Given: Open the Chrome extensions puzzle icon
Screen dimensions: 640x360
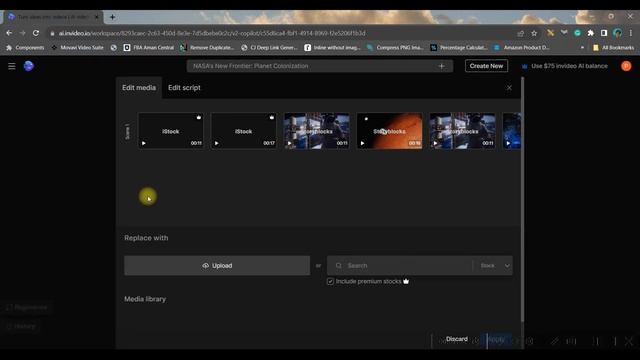Looking at the screenshot, I should coord(590,33).
